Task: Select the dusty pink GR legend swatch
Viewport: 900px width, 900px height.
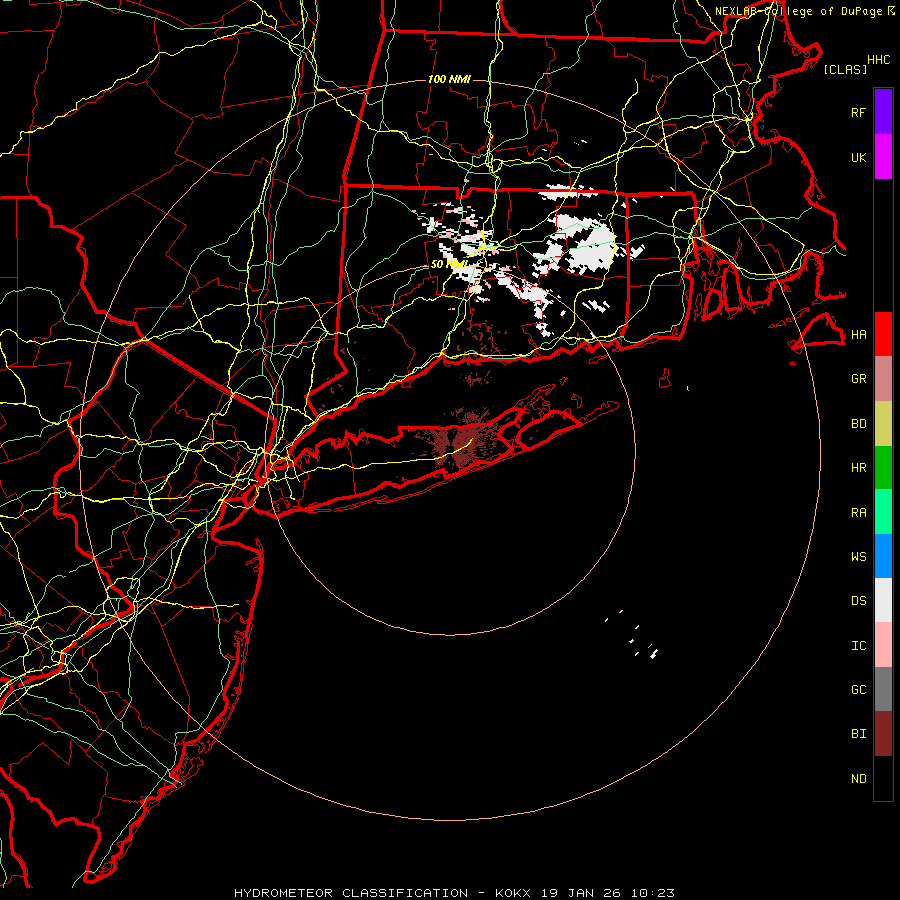Action: [x=883, y=379]
